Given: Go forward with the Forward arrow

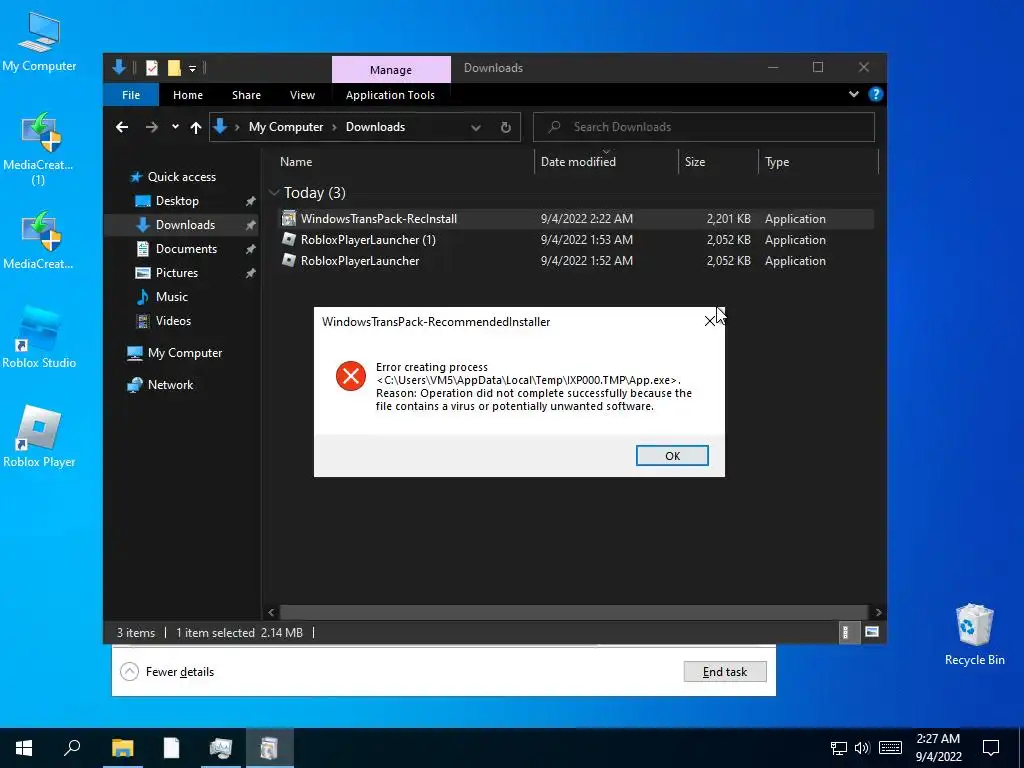Looking at the screenshot, I should [x=152, y=127].
